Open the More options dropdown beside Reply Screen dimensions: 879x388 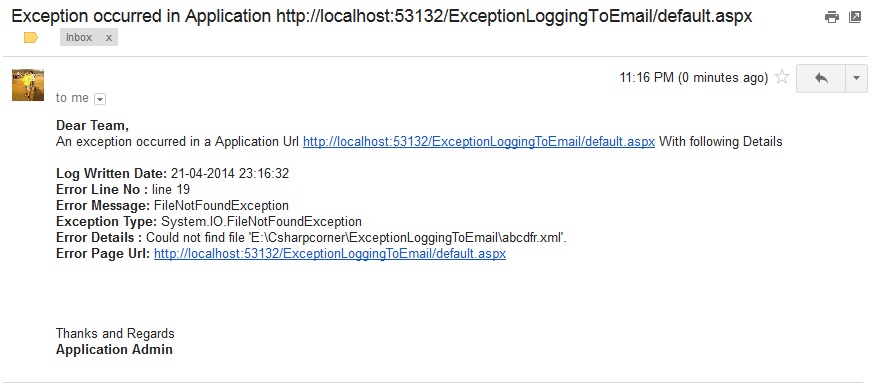(856, 78)
